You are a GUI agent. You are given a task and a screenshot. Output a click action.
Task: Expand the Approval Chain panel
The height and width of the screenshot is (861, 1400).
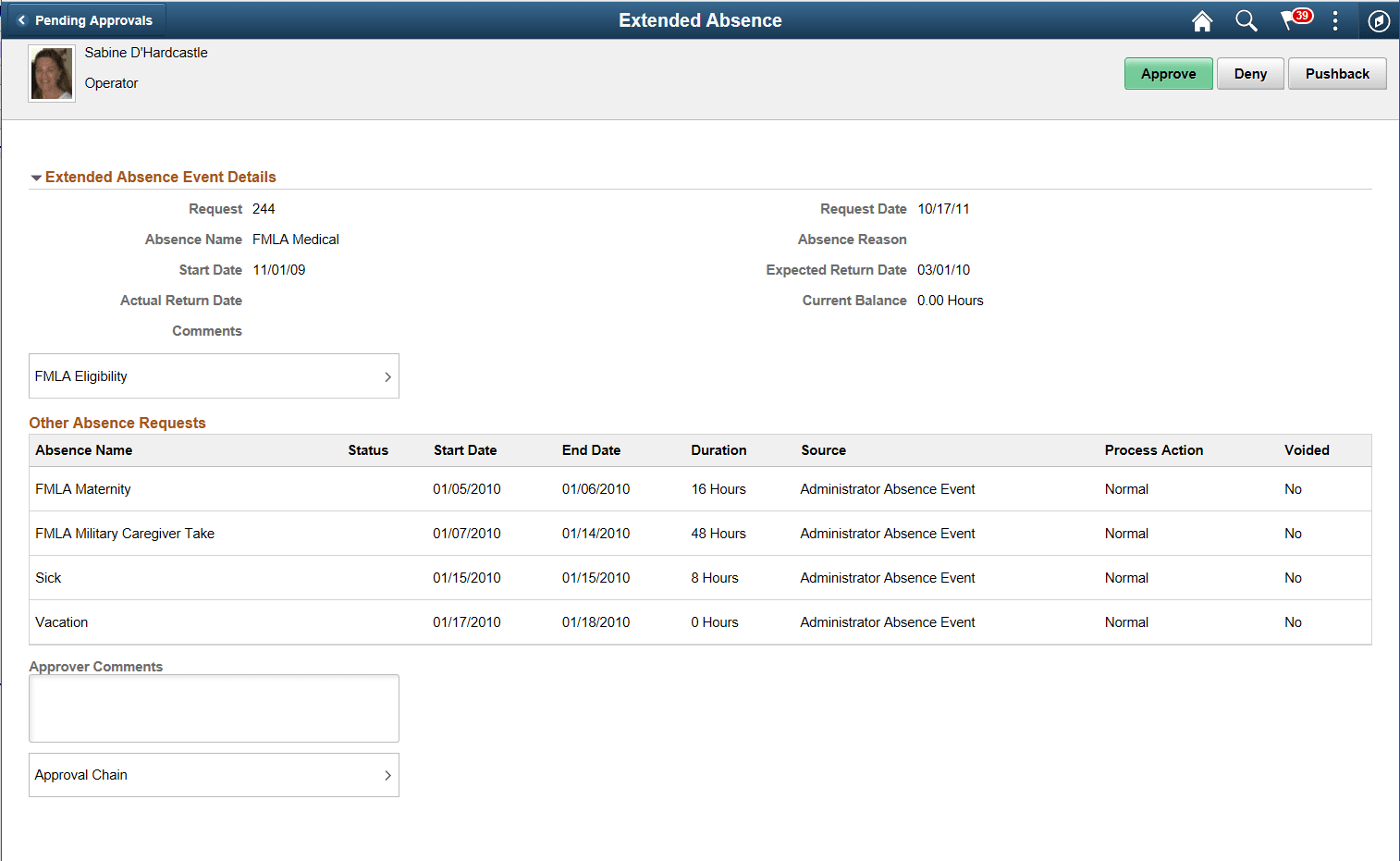[214, 775]
